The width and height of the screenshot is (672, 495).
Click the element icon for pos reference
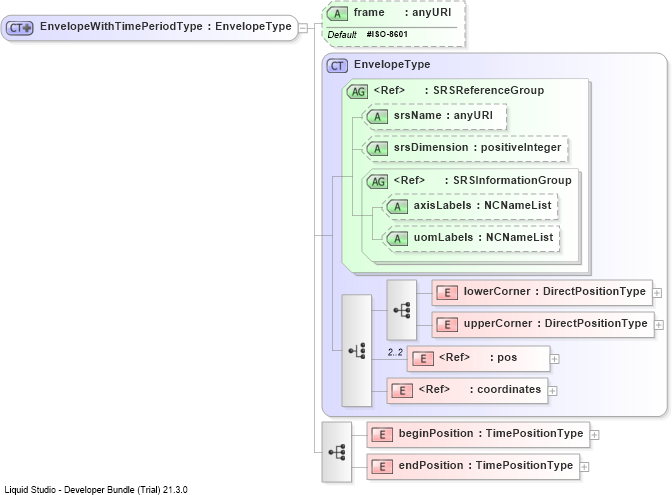(423, 358)
